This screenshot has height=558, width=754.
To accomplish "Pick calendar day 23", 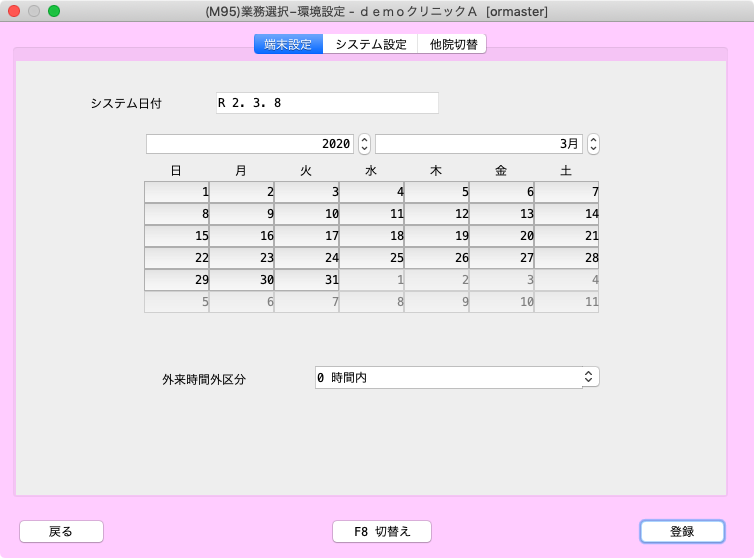I will coord(242,258).
